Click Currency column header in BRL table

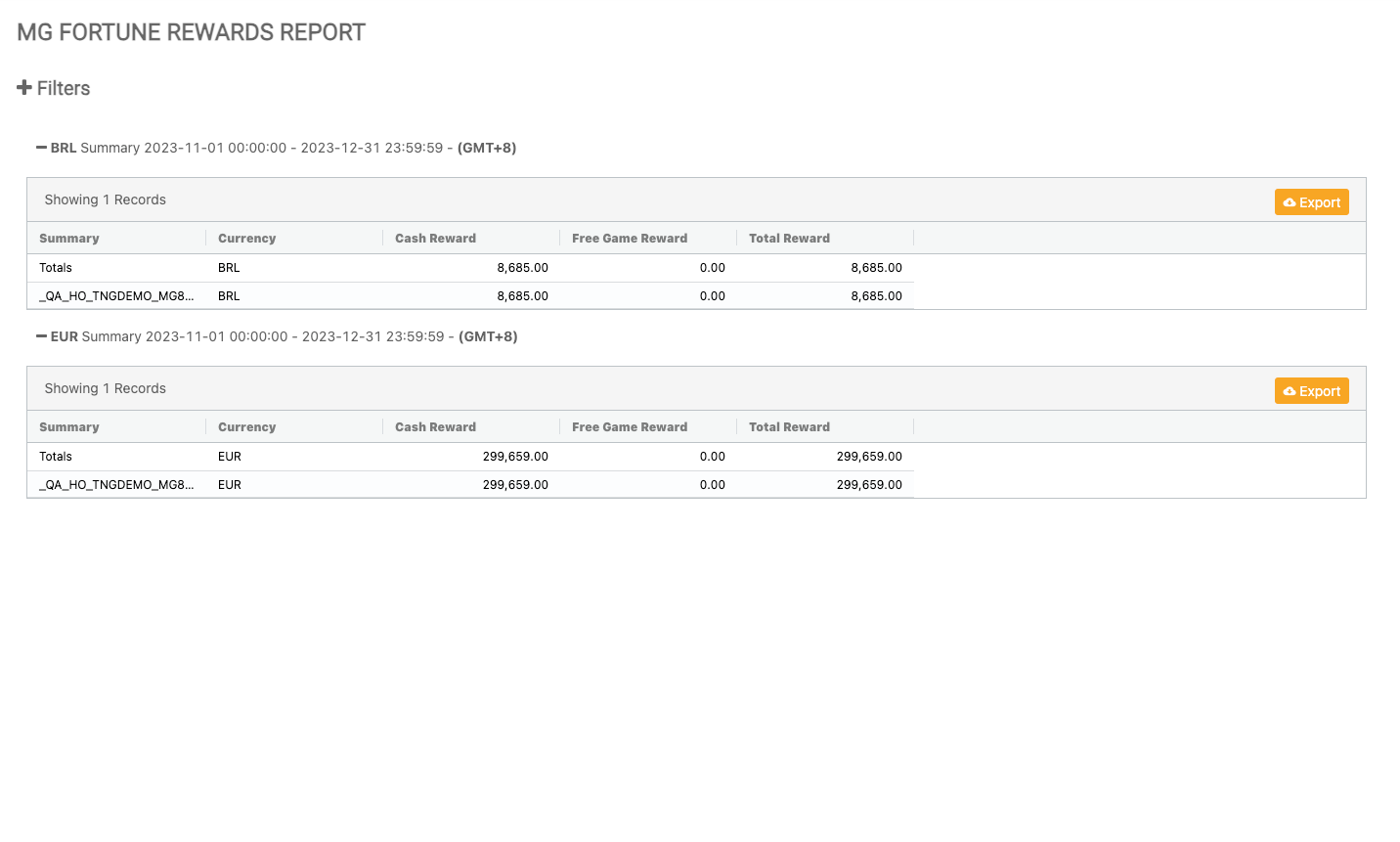tap(246, 239)
